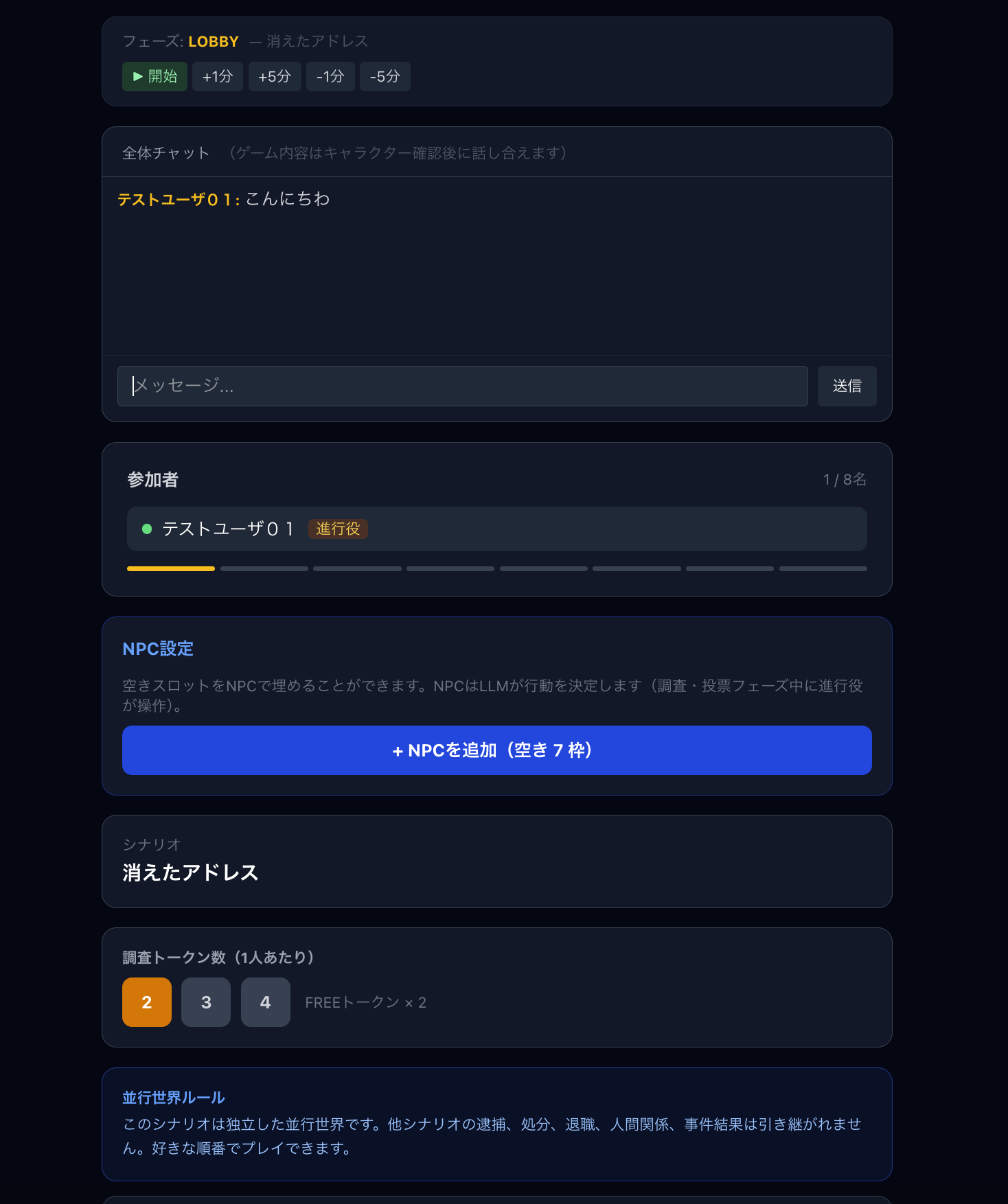Add one minute with +1分

pos(218,76)
